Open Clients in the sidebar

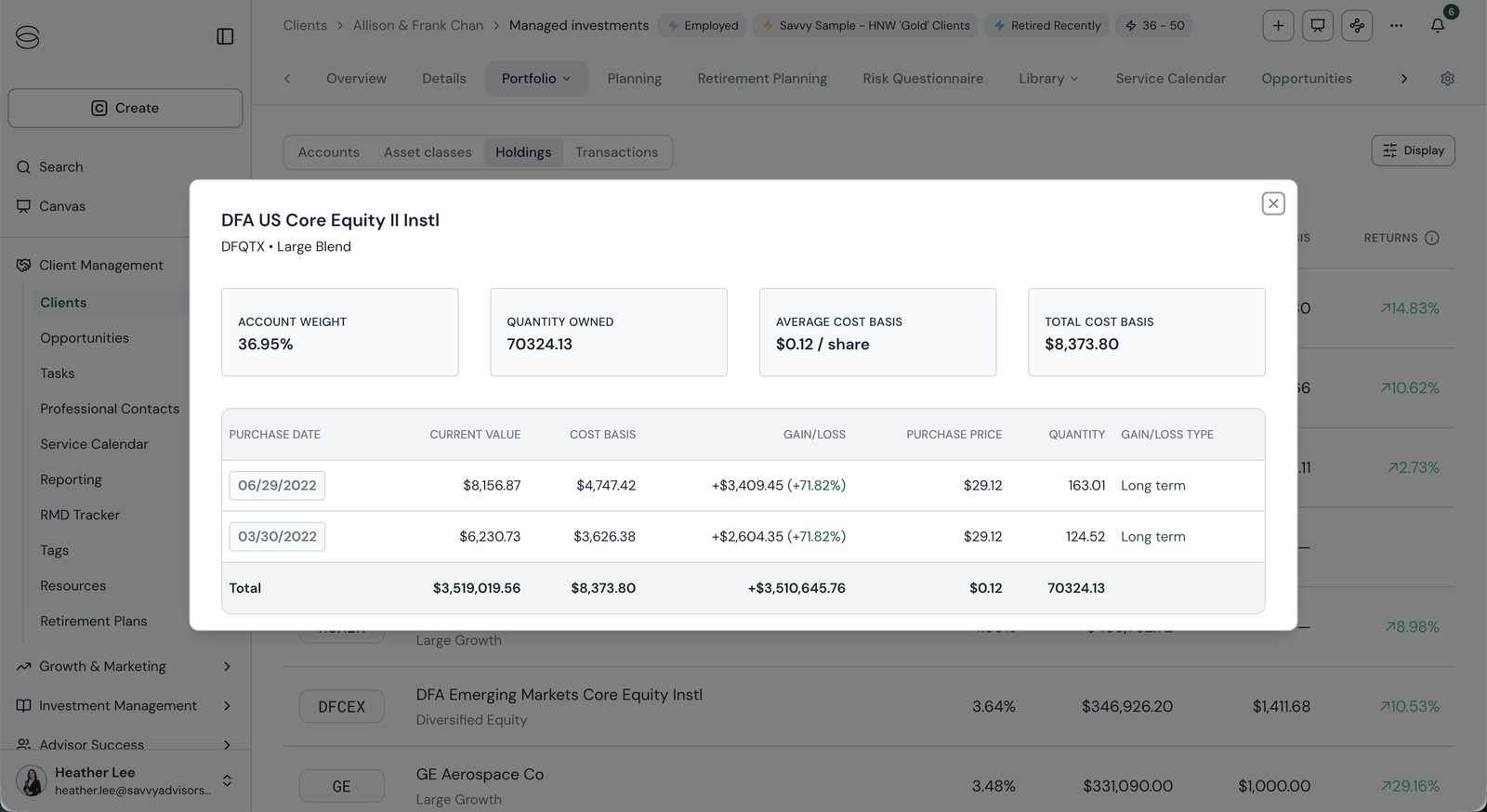click(x=63, y=303)
